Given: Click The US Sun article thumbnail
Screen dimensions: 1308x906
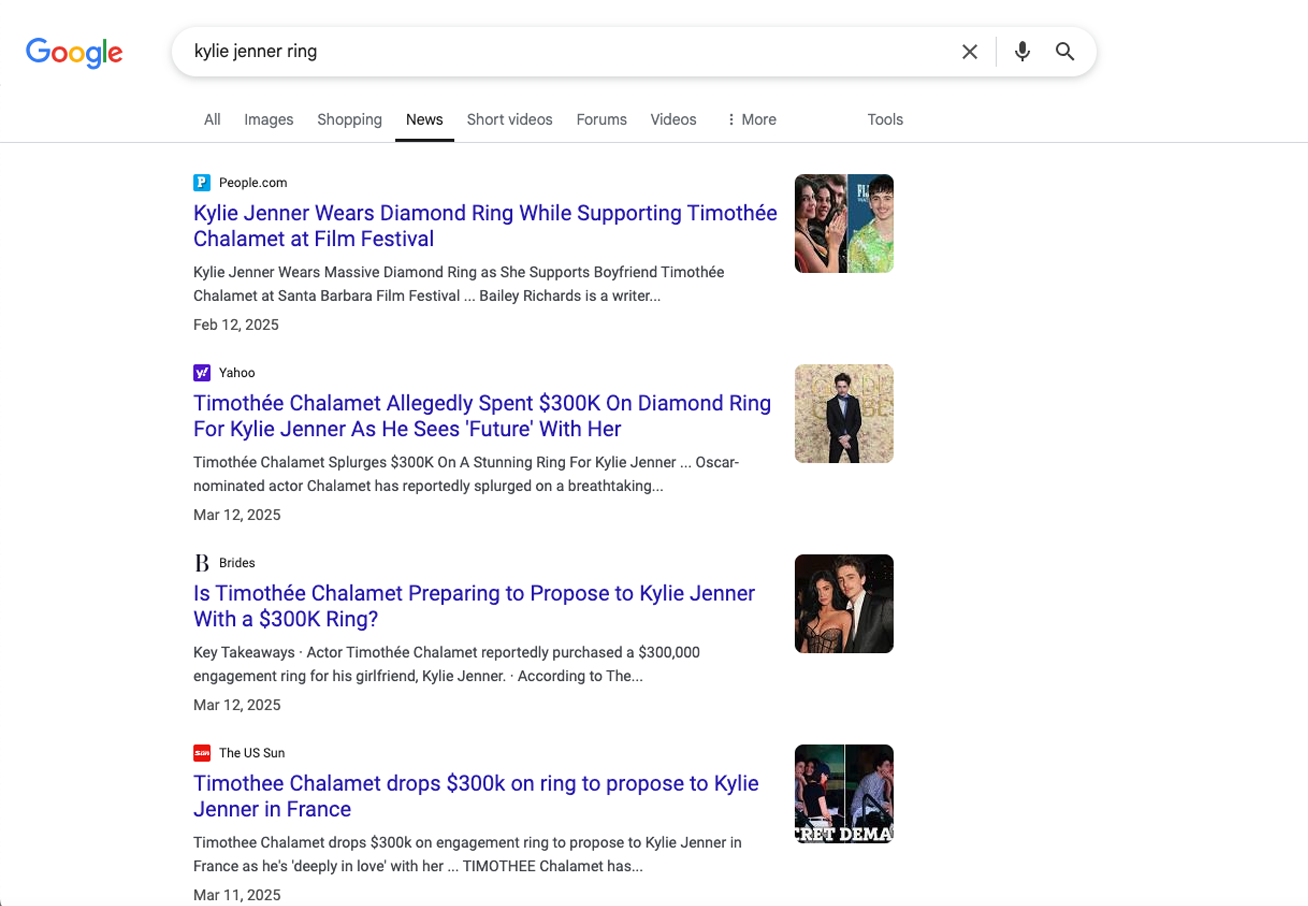Looking at the screenshot, I should (844, 793).
